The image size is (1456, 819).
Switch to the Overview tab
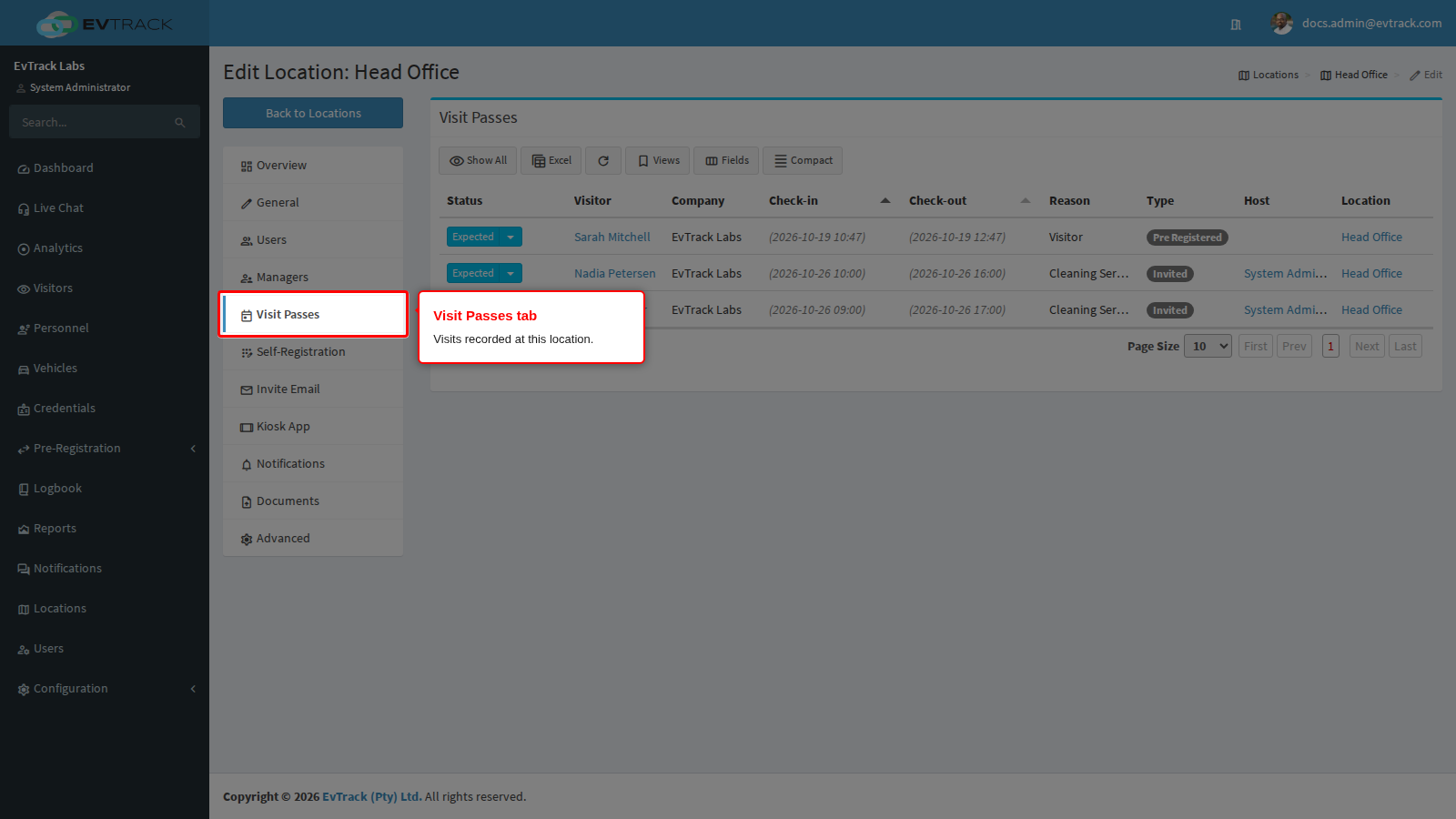[313, 166]
